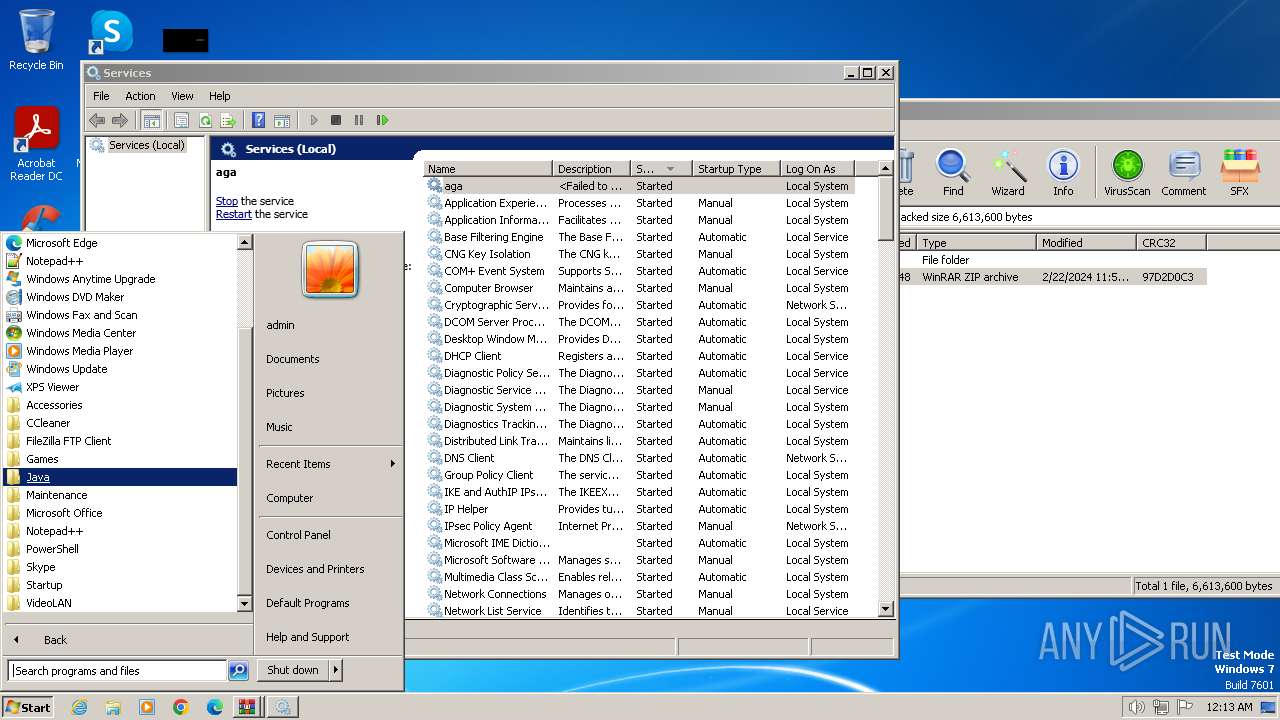Screen dimensions: 1280x720
Task: Click the Find icon in WinRAR
Action: click(953, 173)
